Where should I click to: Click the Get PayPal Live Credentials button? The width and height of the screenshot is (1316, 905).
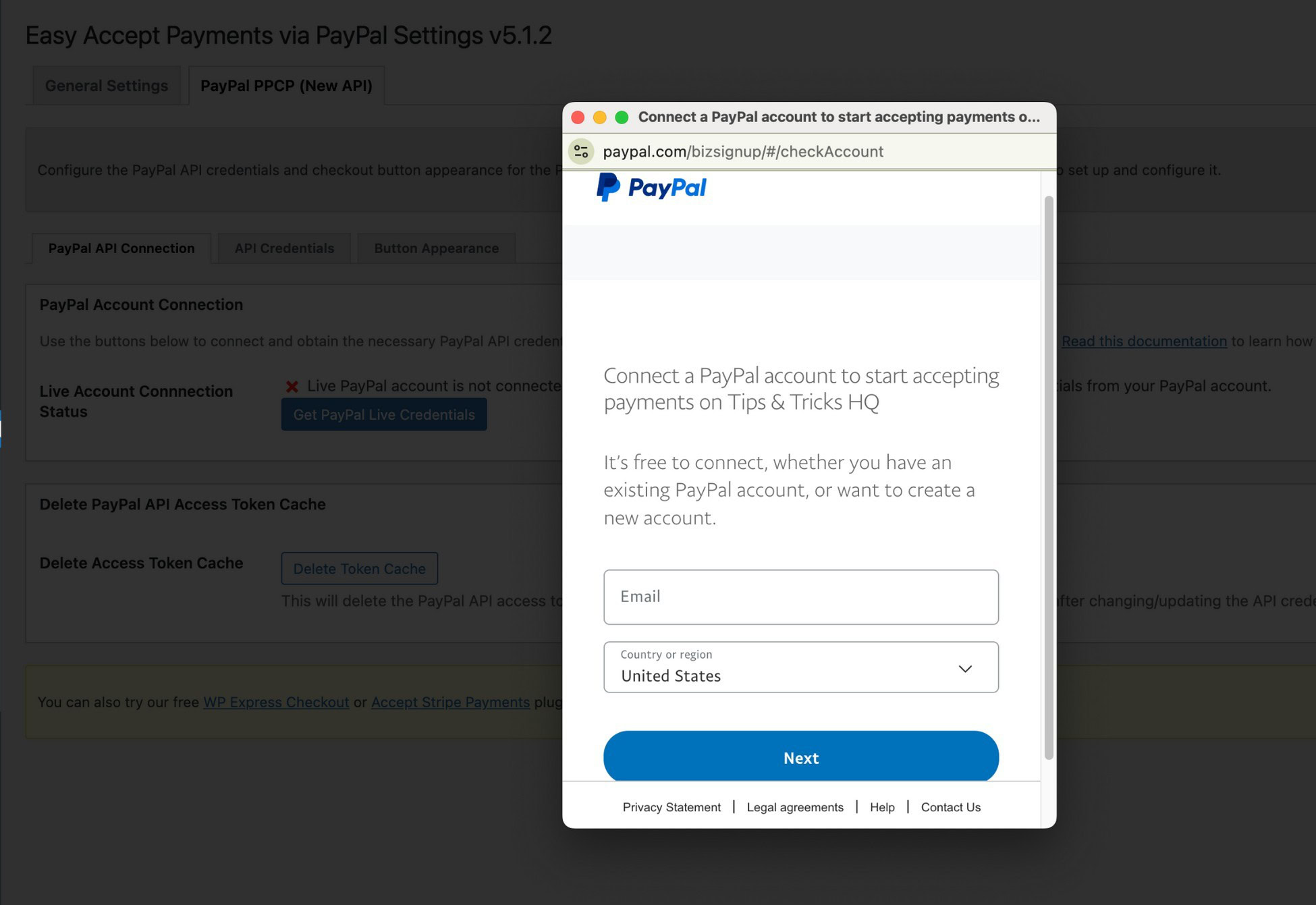[384, 413]
